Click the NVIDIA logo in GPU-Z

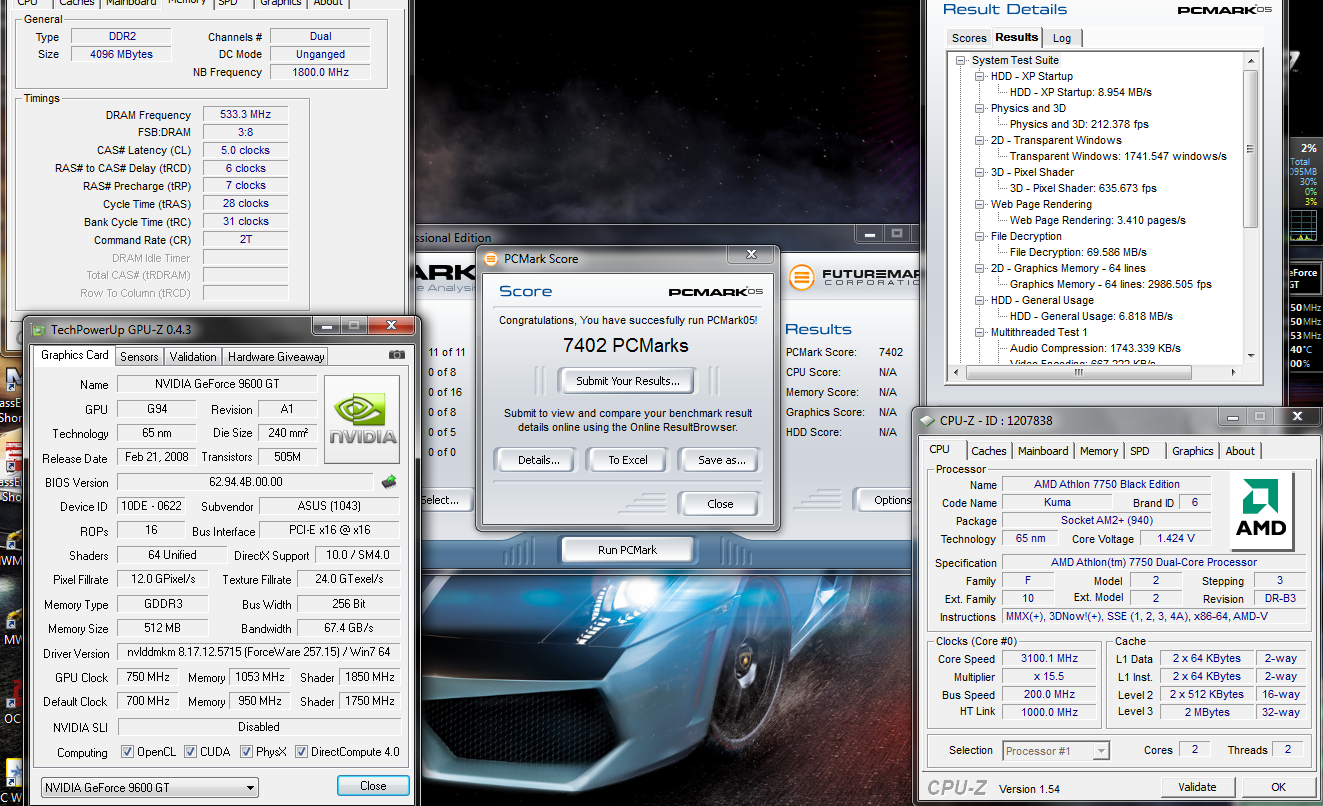362,420
